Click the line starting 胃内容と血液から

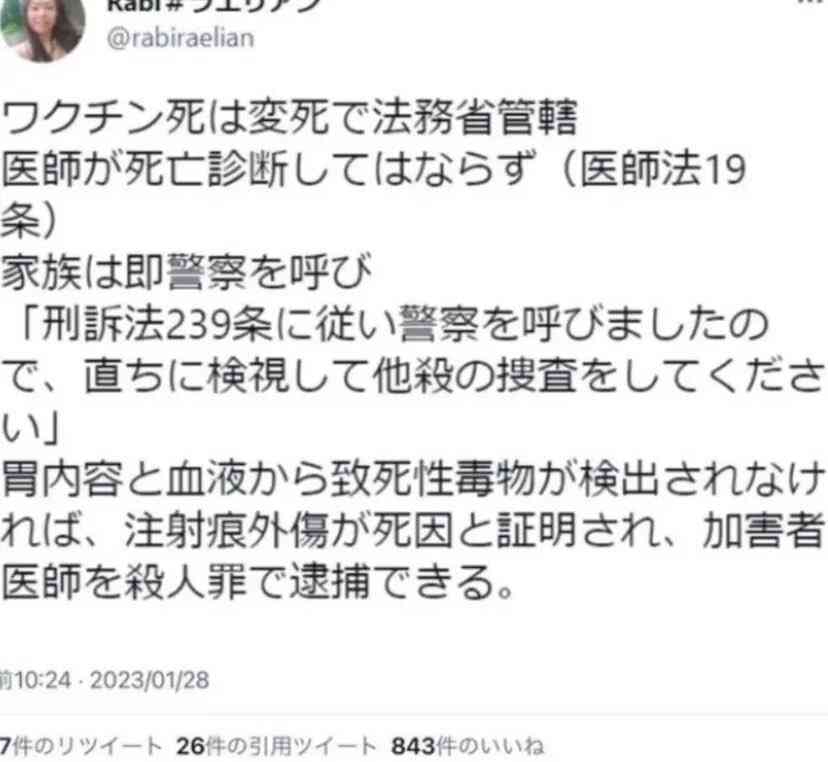414,479
